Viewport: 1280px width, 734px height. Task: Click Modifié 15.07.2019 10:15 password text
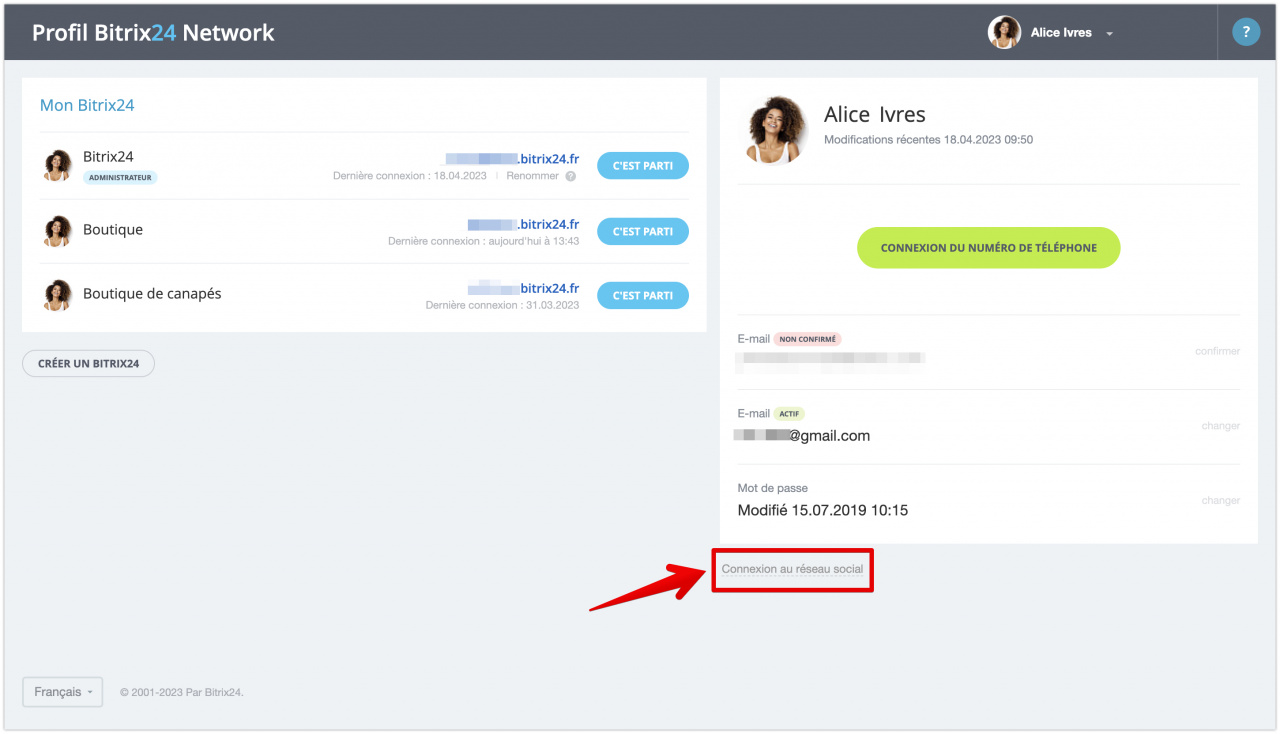pos(823,510)
